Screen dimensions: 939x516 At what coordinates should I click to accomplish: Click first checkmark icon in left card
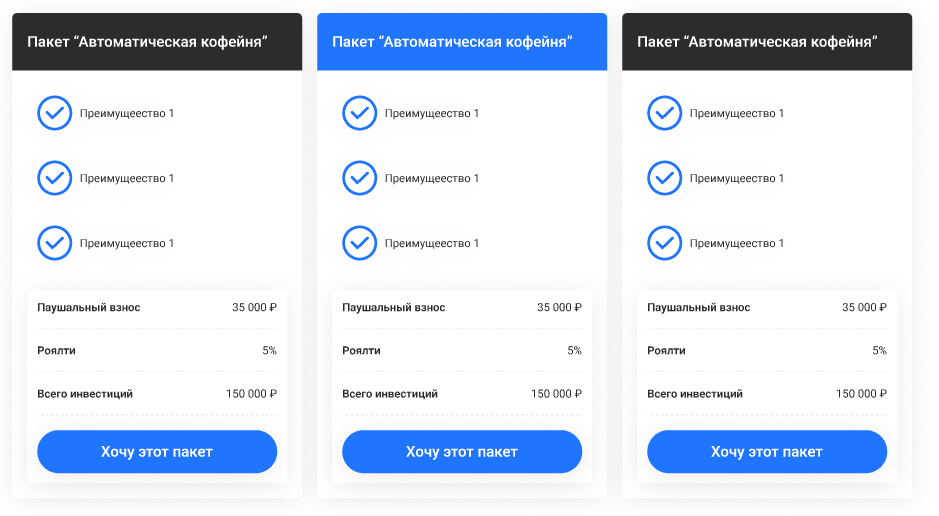[55, 113]
